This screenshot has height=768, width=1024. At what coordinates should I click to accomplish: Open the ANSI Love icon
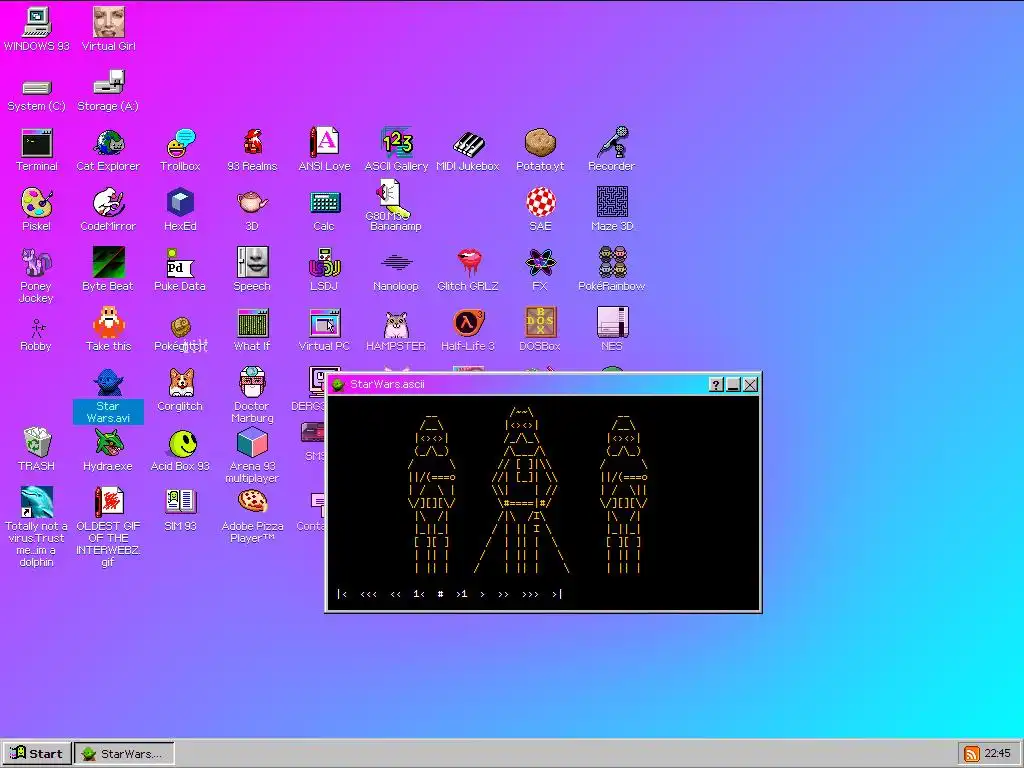click(x=324, y=150)
